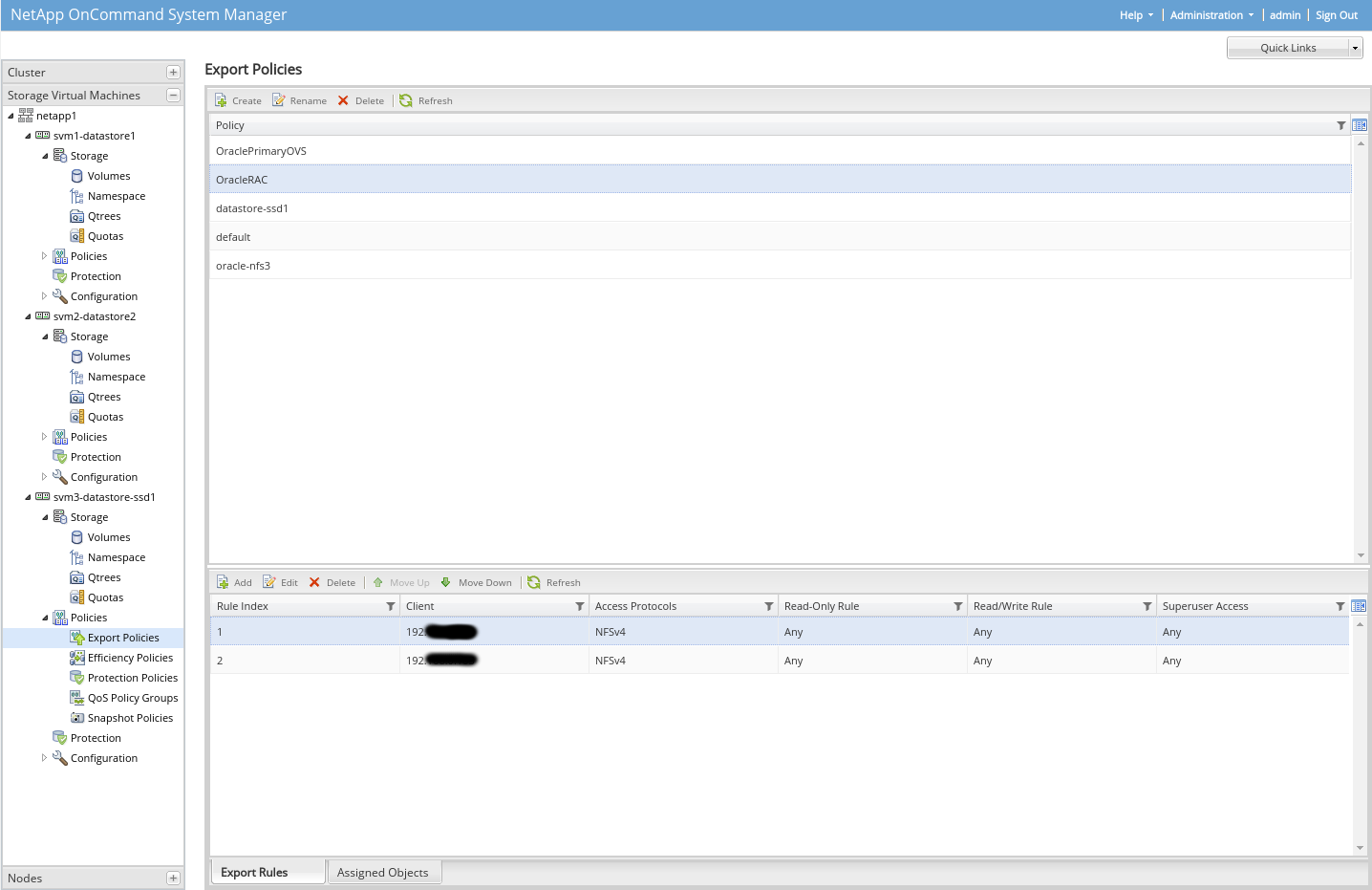Click the Refresh rules icon
This screenshot has height=890, width=1372.
click(534, 582)
